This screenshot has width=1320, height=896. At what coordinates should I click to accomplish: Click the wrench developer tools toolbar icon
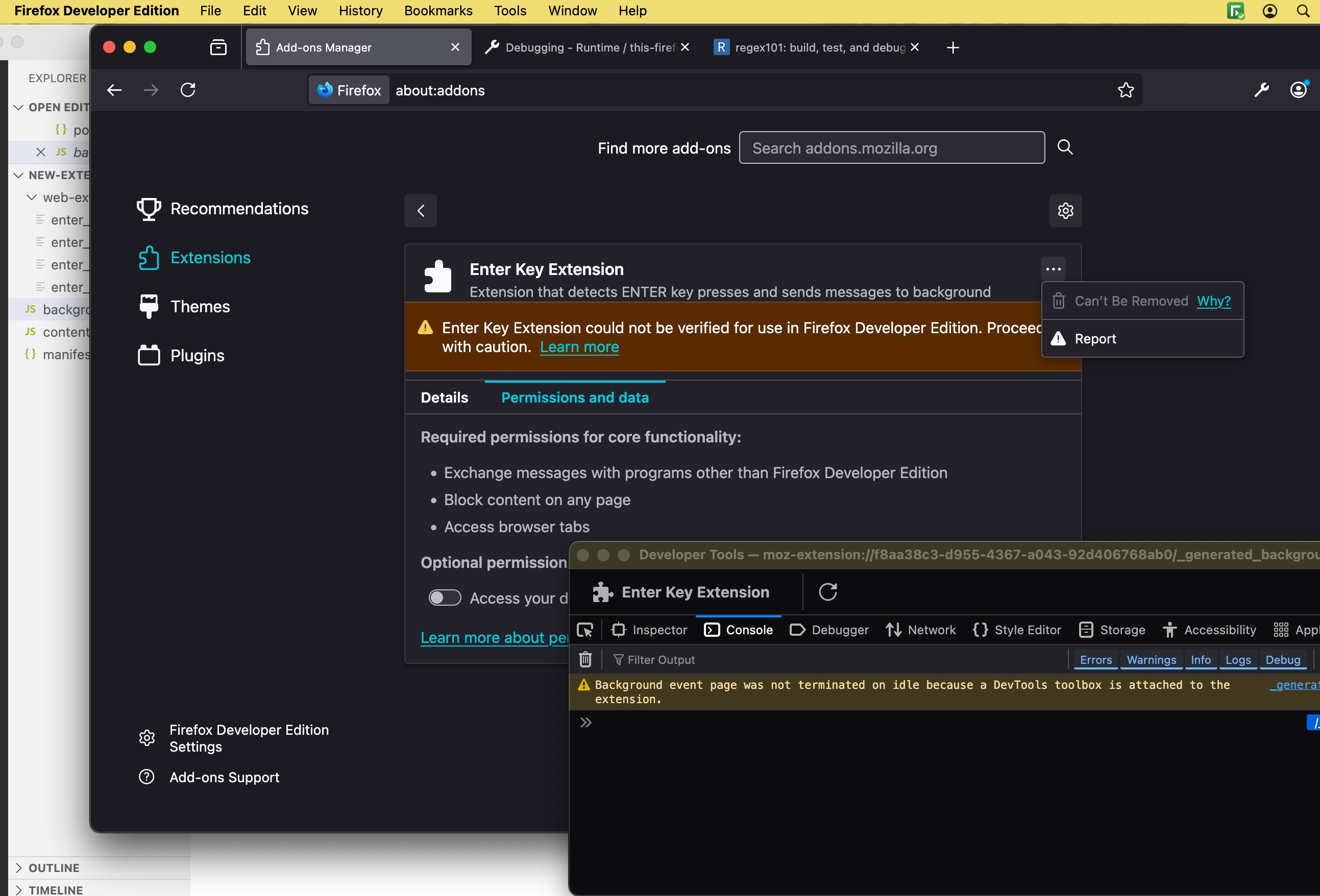(1261, 90)
